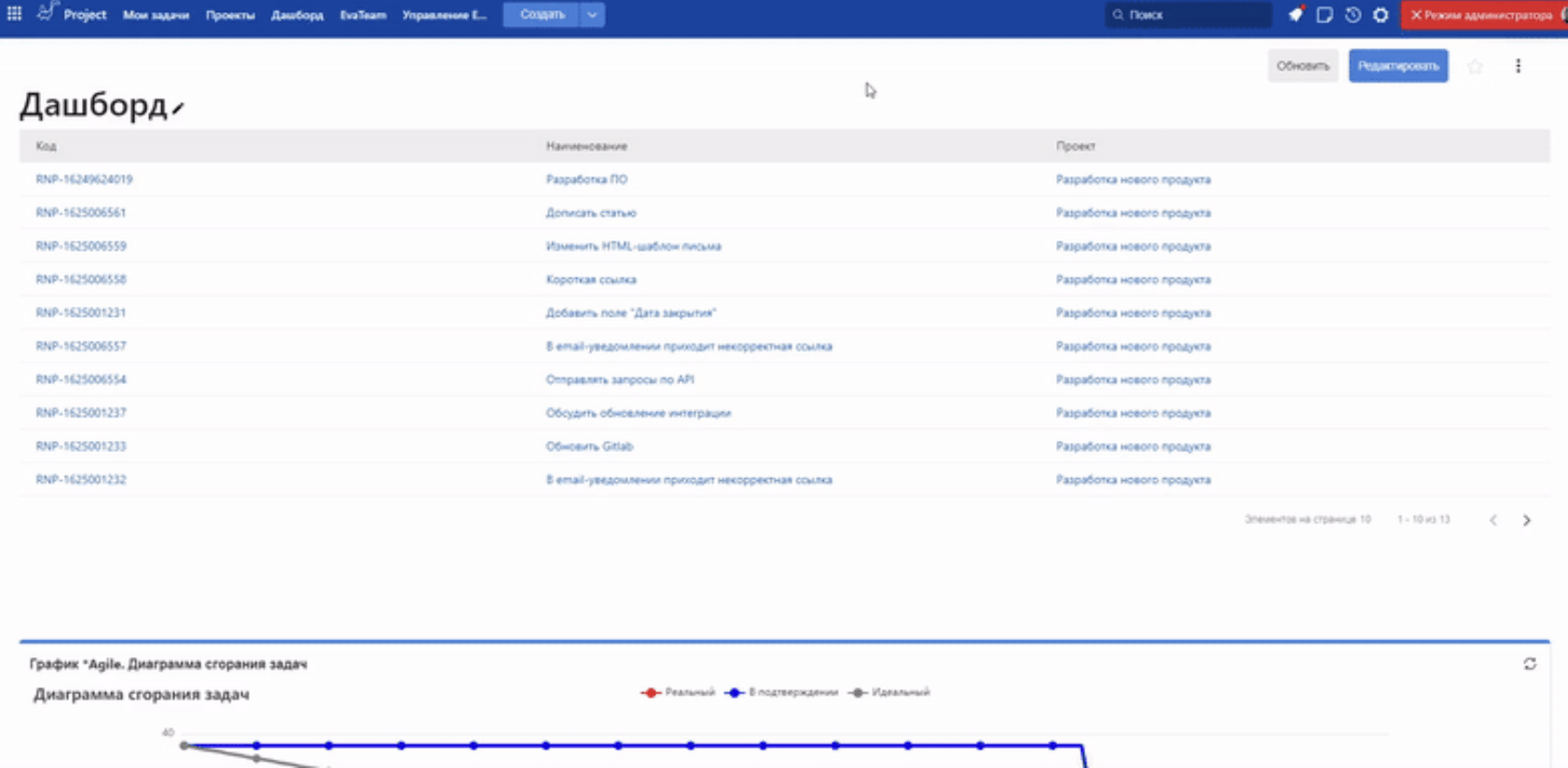Open Обсудить обновление интеграции task

[x=639, y=413]
